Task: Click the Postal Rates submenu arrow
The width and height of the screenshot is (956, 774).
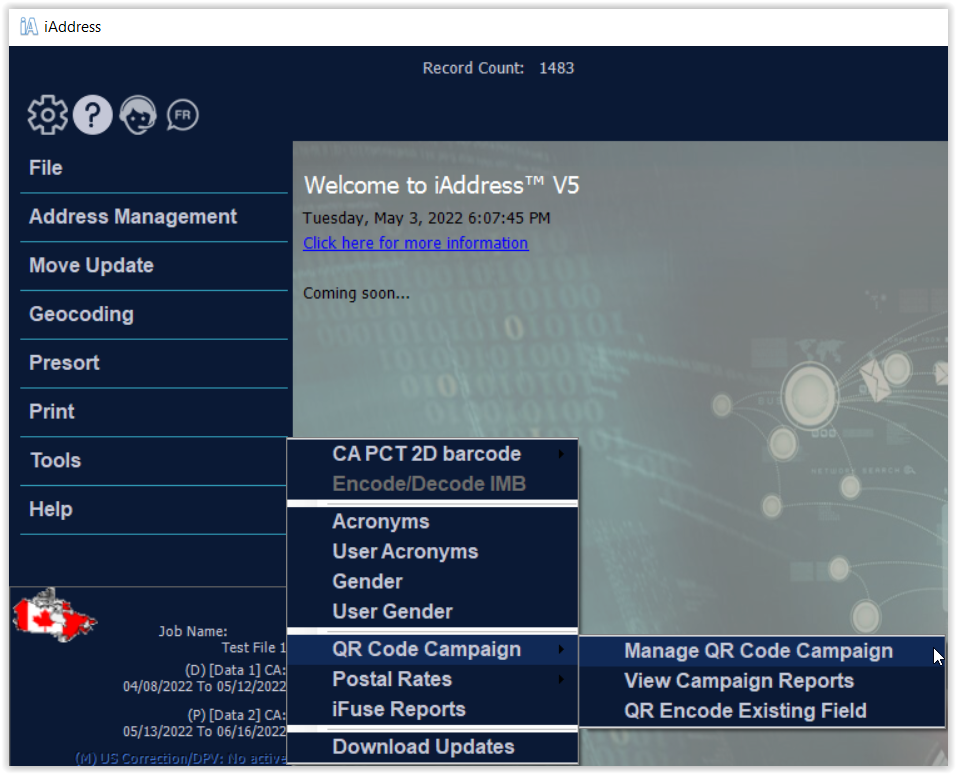Action: pos(561,679)
